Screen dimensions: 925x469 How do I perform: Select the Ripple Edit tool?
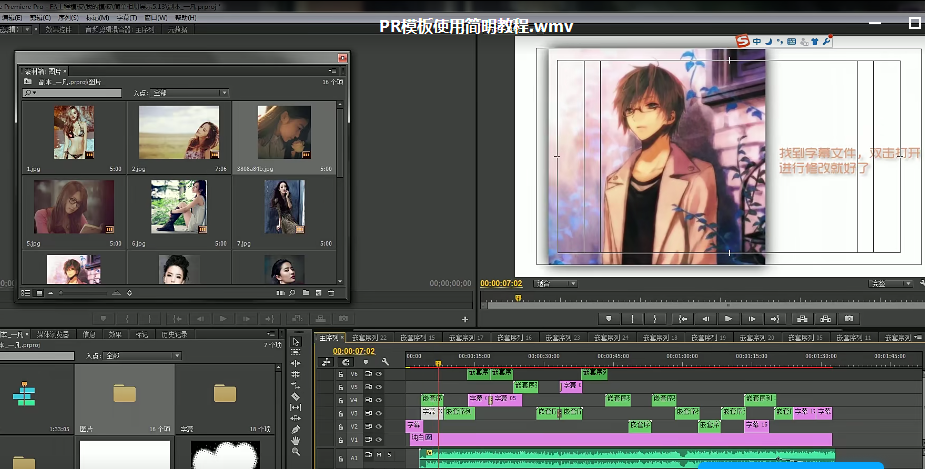click(x=296, y=363)
